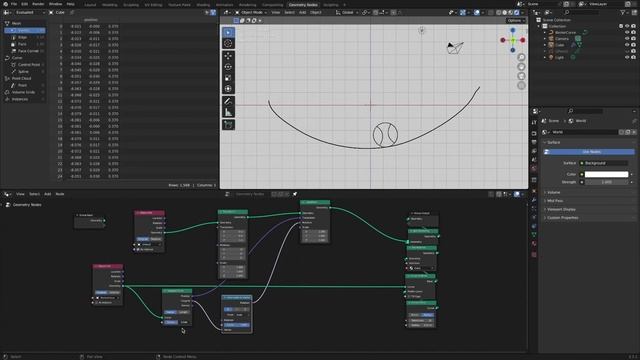Open the Window menu
The image size is (640, 360).
pyautogui.click(x=56, y=4)
